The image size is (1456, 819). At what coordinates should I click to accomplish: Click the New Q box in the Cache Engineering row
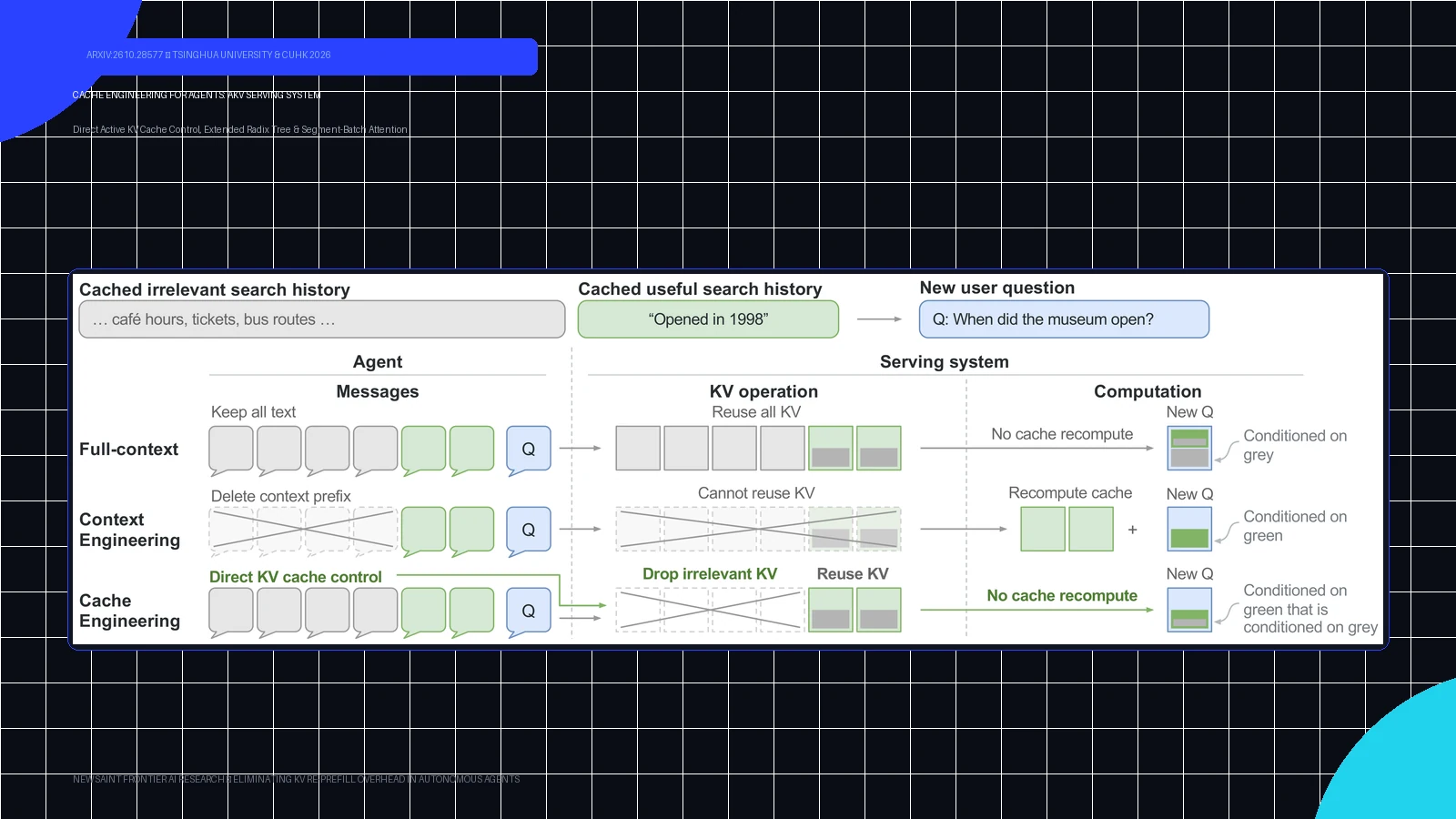[1189, 610]
